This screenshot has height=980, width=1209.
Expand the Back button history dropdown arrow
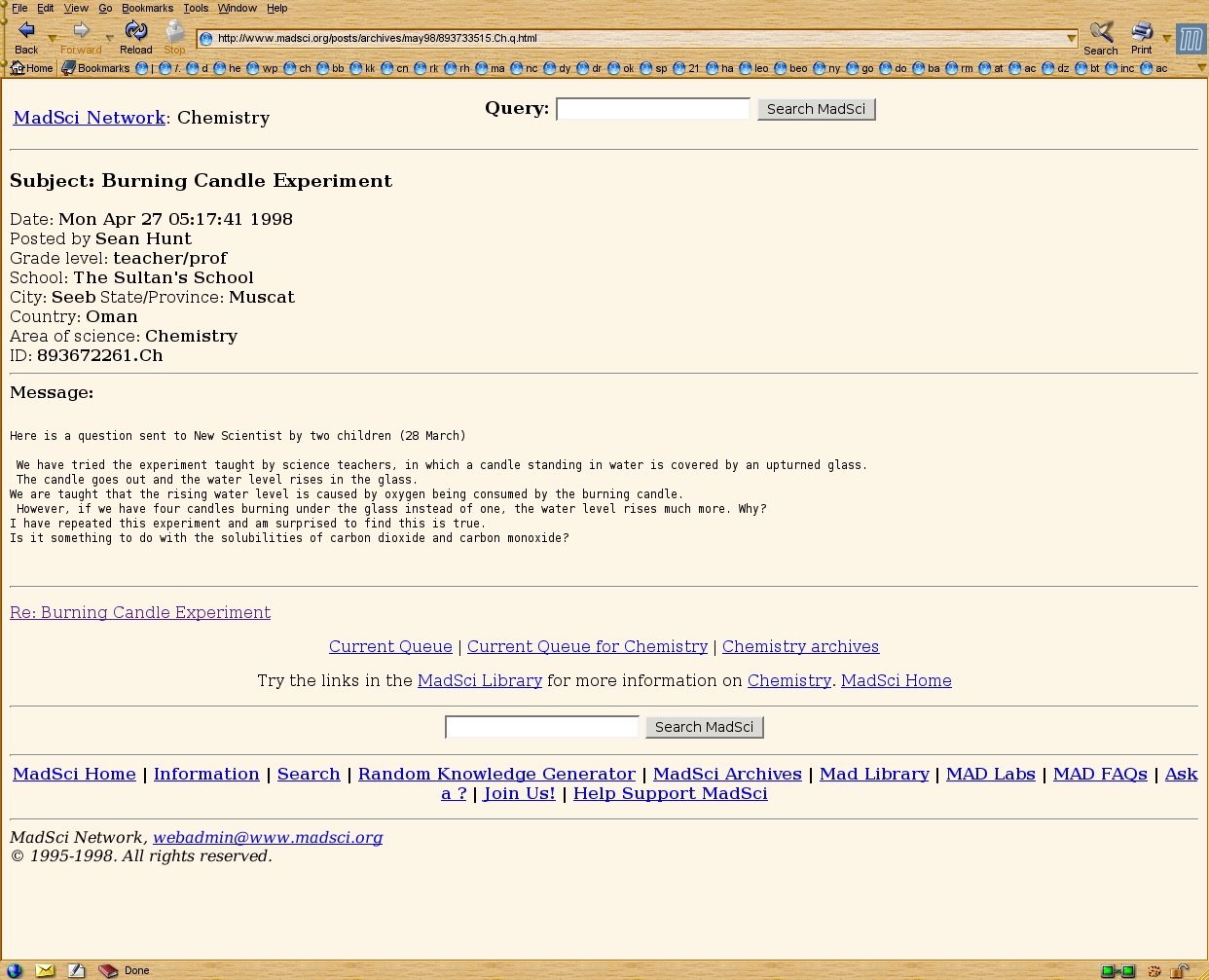[x=53, y=39]
